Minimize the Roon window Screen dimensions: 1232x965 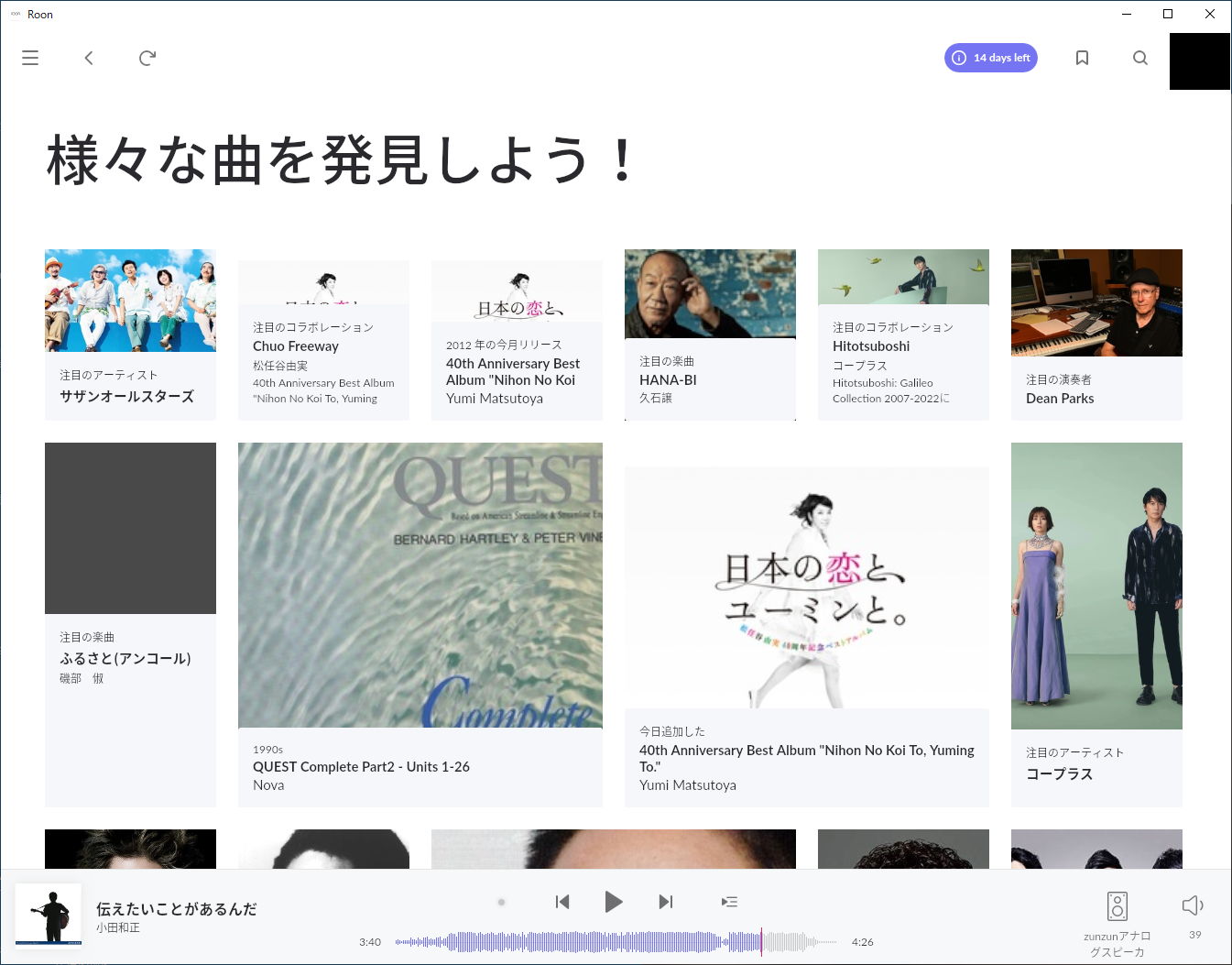pos(1126,14)
